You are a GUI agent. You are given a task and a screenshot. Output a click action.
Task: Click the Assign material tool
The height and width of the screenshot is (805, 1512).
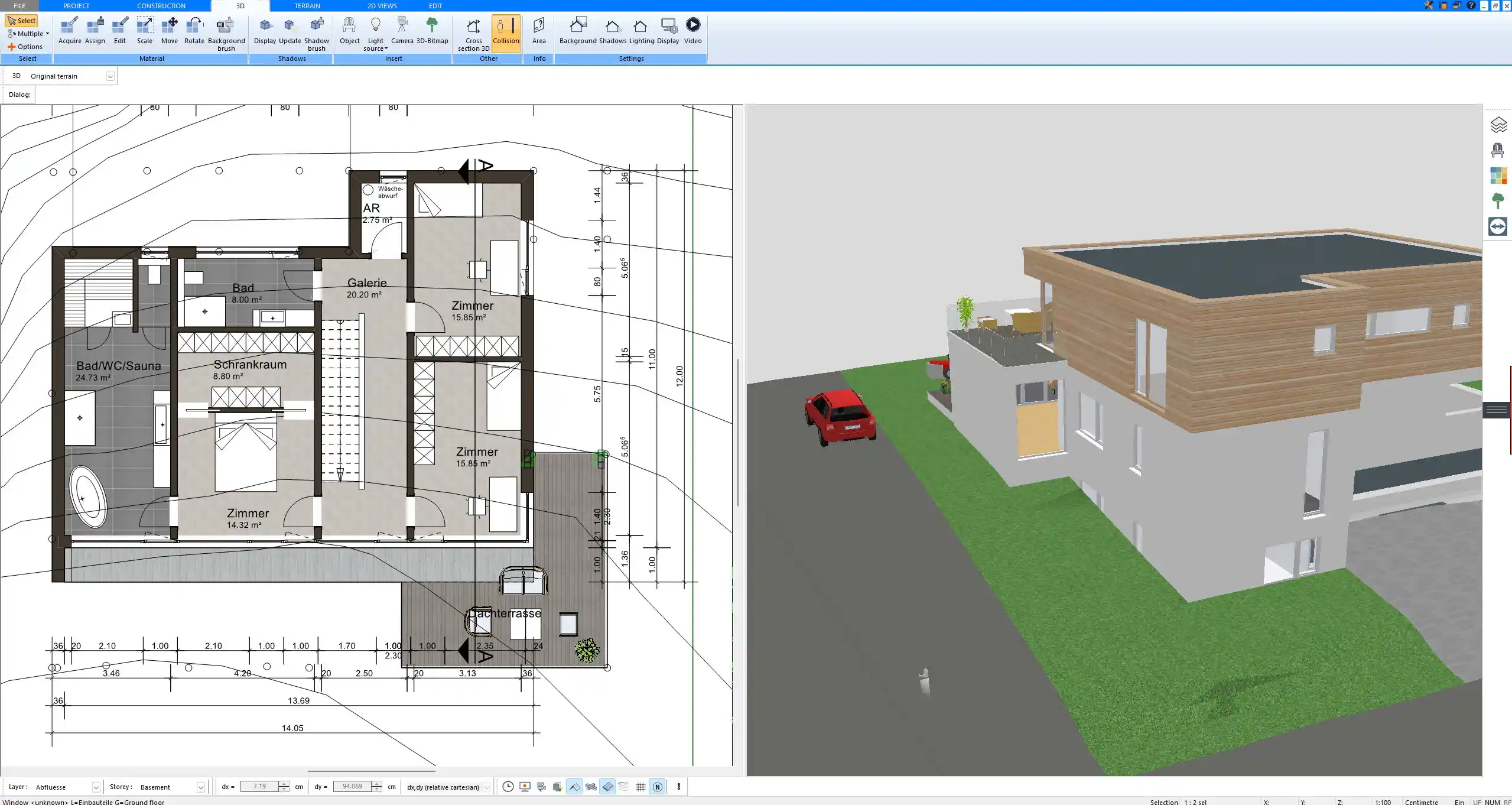tap(95, 31)
